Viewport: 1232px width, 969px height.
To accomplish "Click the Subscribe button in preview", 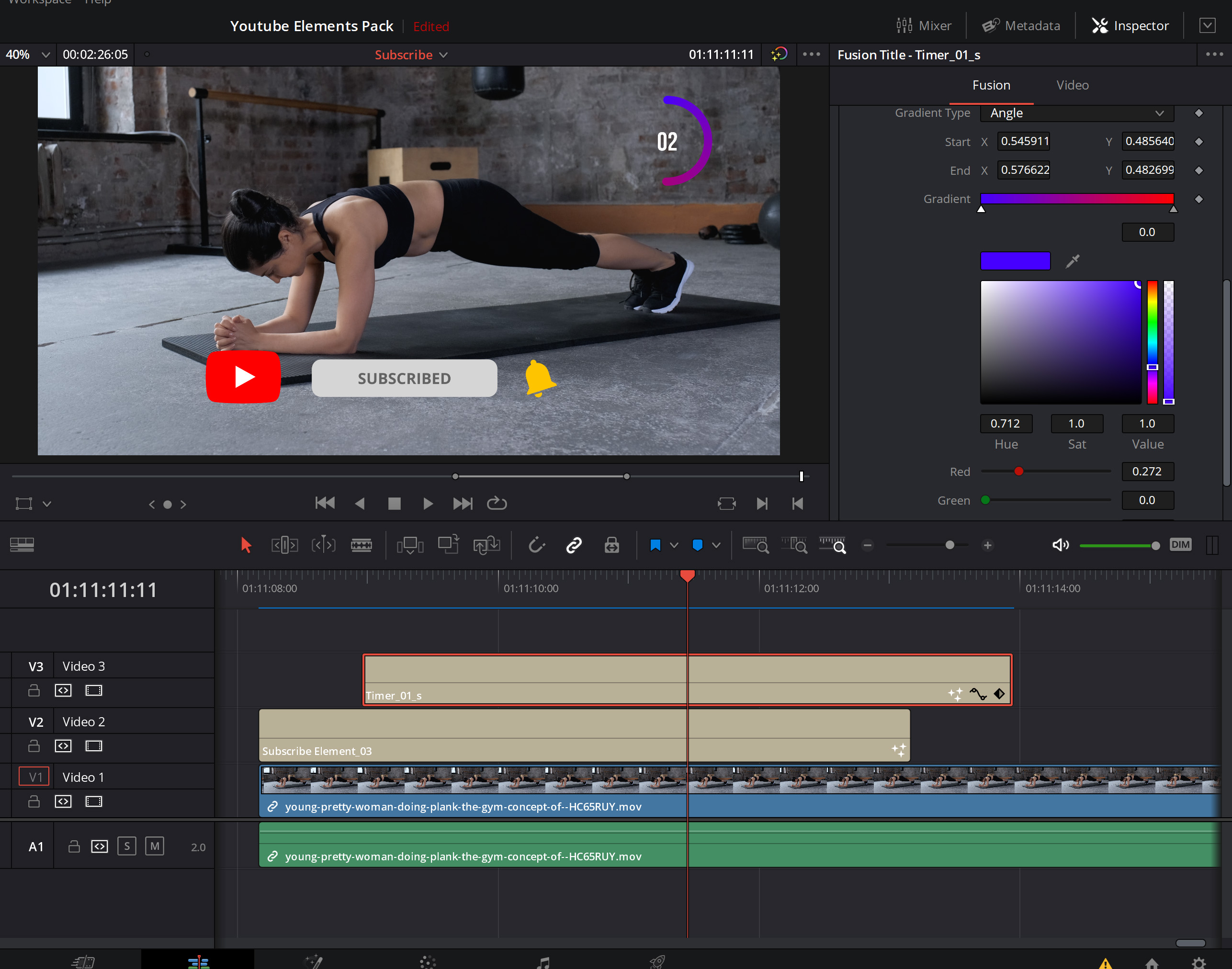I will coord(404,378).
